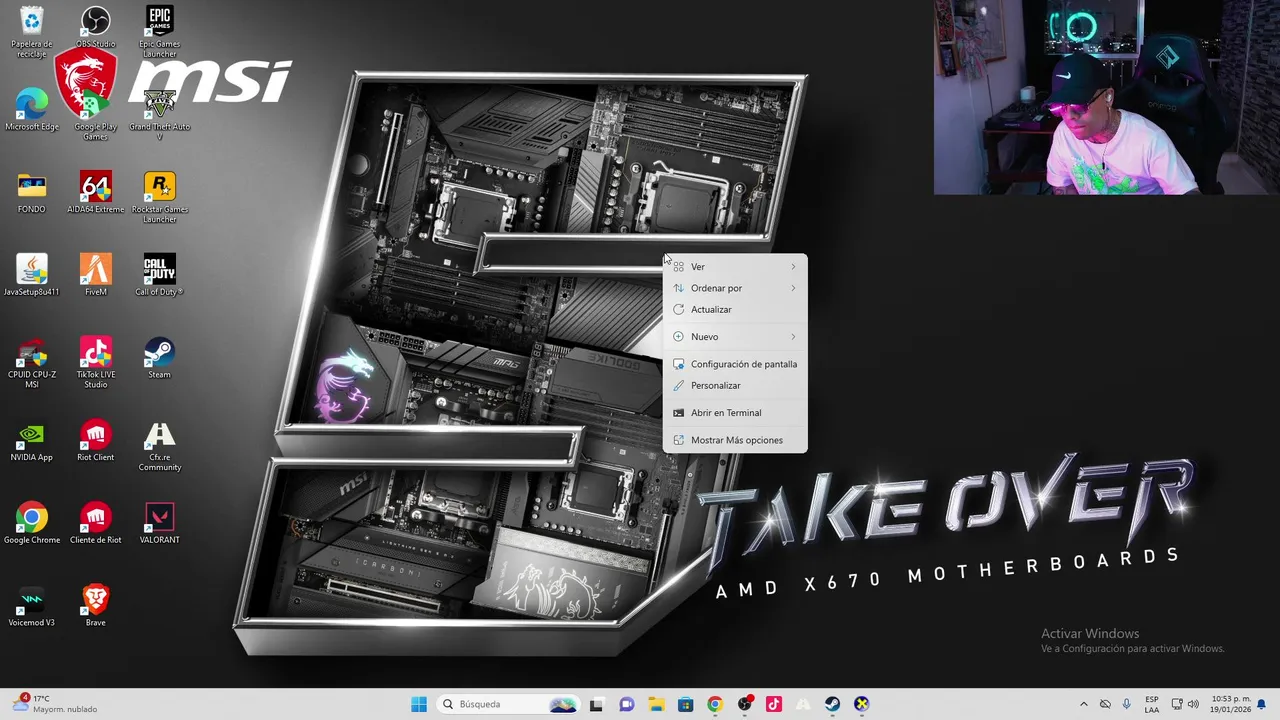Viewport: 1280px width, 720px height.
Task: Open the clock and date panel
Action: (x=1230, y=704)
